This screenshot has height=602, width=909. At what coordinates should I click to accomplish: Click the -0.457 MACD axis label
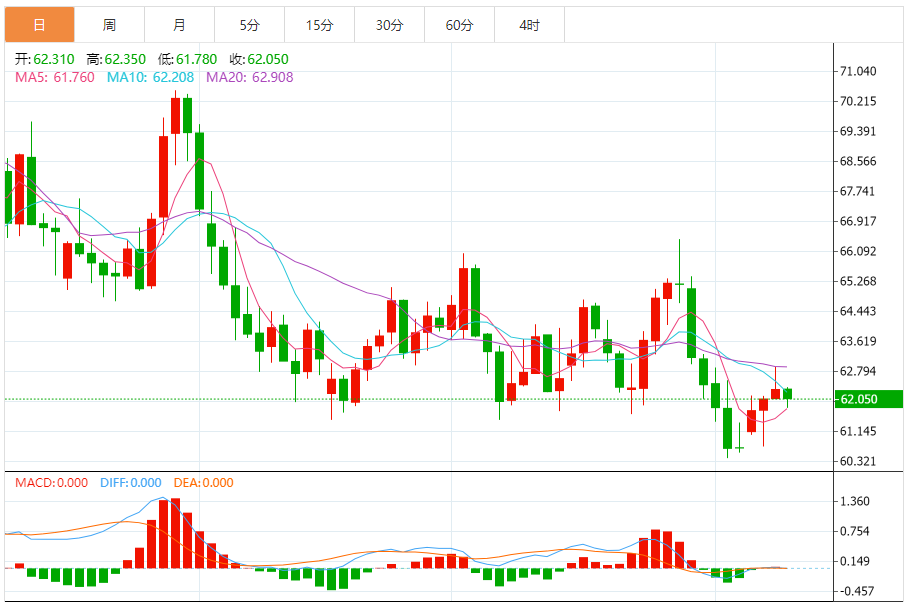[857, 591]
